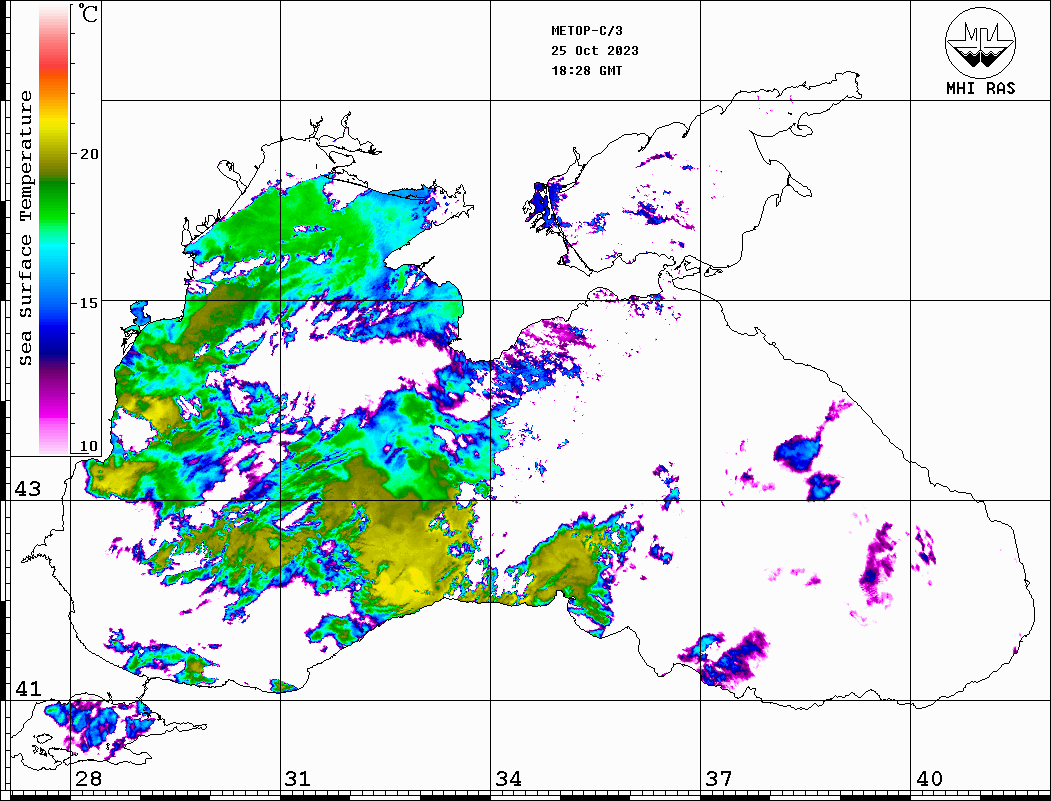Click the temperature color scale bar
Image resolution: width=1051 pixels, height=801 pixels.
point(54,229)
